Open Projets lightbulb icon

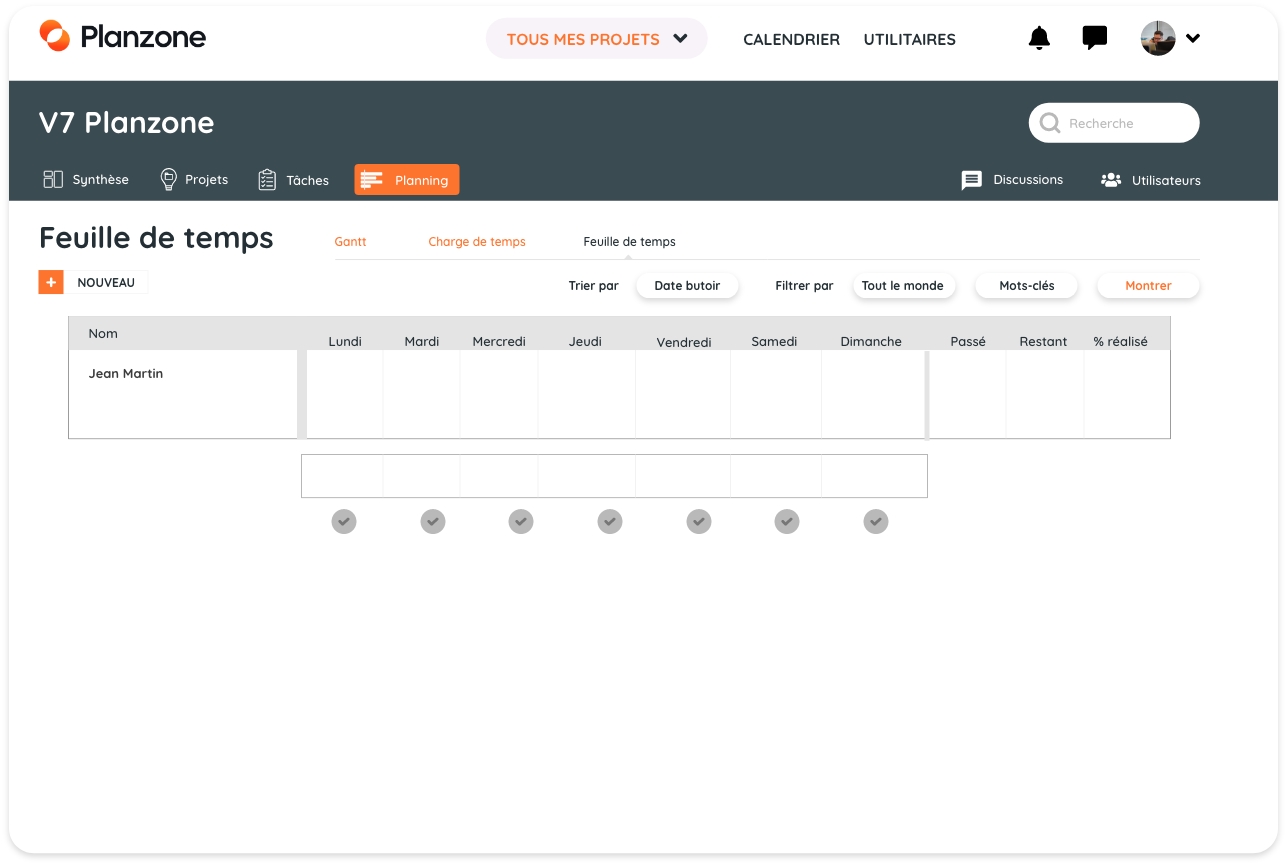169,180
